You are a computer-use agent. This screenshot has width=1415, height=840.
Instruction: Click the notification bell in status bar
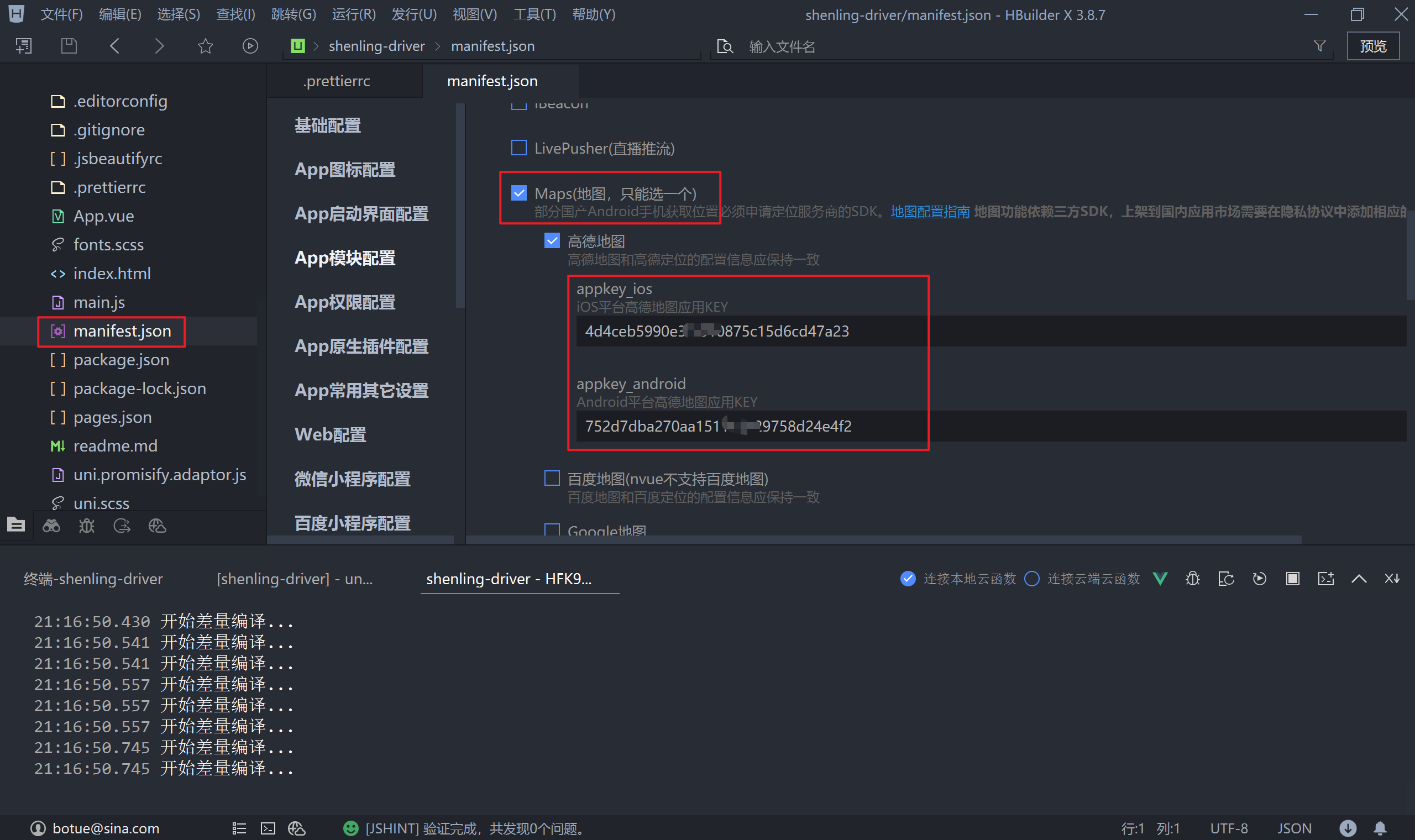coord(1380,828)
